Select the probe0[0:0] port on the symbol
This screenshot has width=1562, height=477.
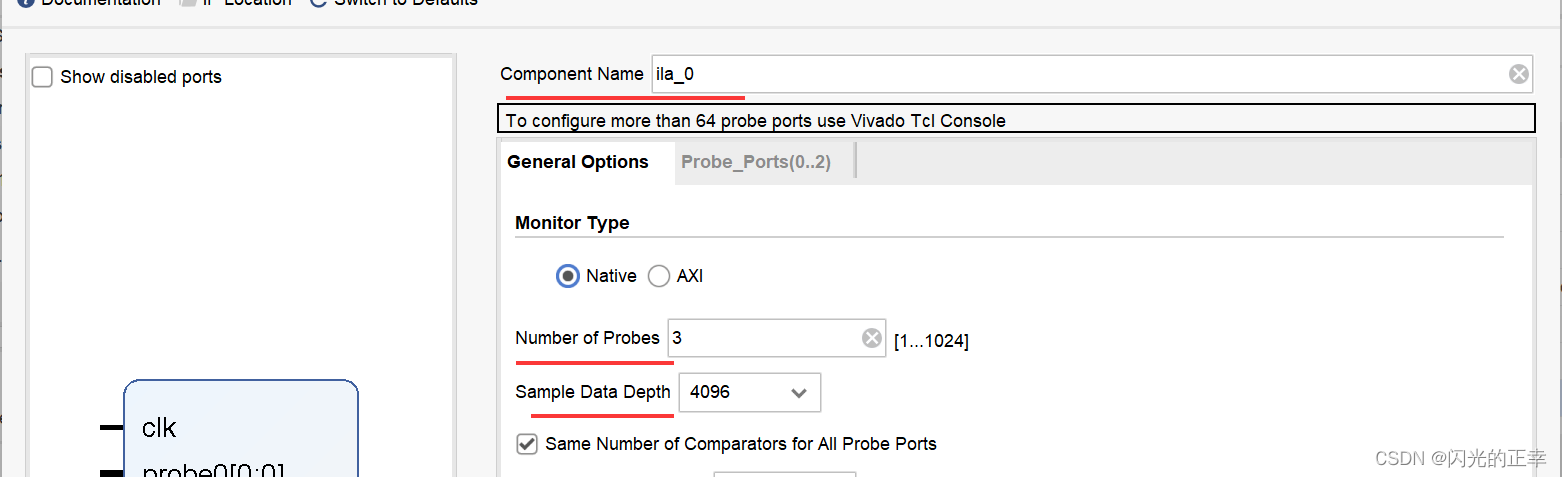tap(212, 470)
